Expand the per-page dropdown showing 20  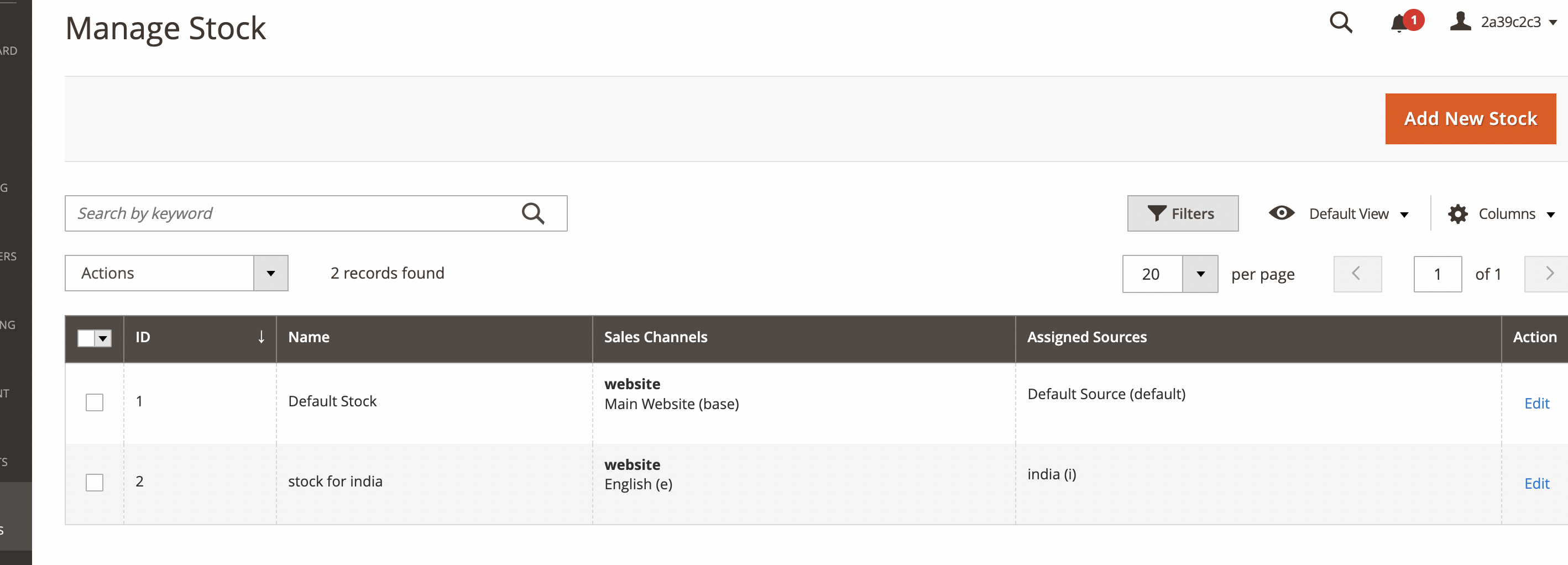[x=1200, y=274]
